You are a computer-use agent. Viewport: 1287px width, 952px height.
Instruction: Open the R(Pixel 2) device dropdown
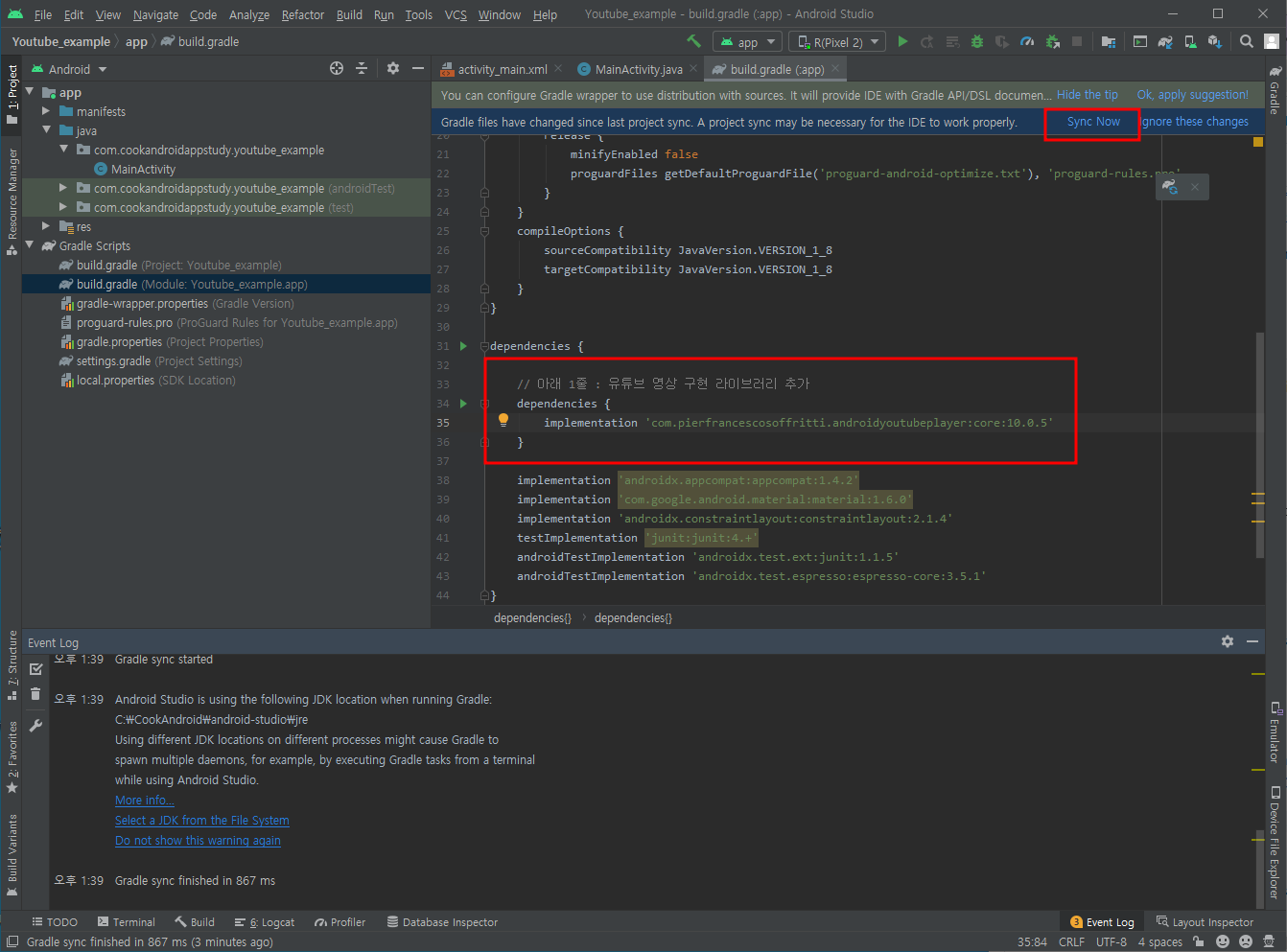point(837,42)
